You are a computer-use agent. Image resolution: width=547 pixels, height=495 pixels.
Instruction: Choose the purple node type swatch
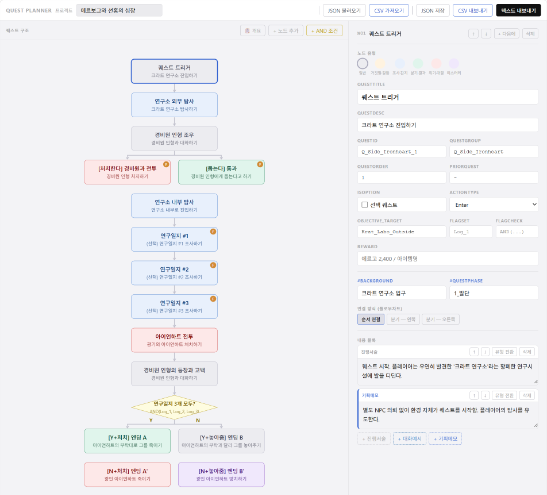click(454, 63)
